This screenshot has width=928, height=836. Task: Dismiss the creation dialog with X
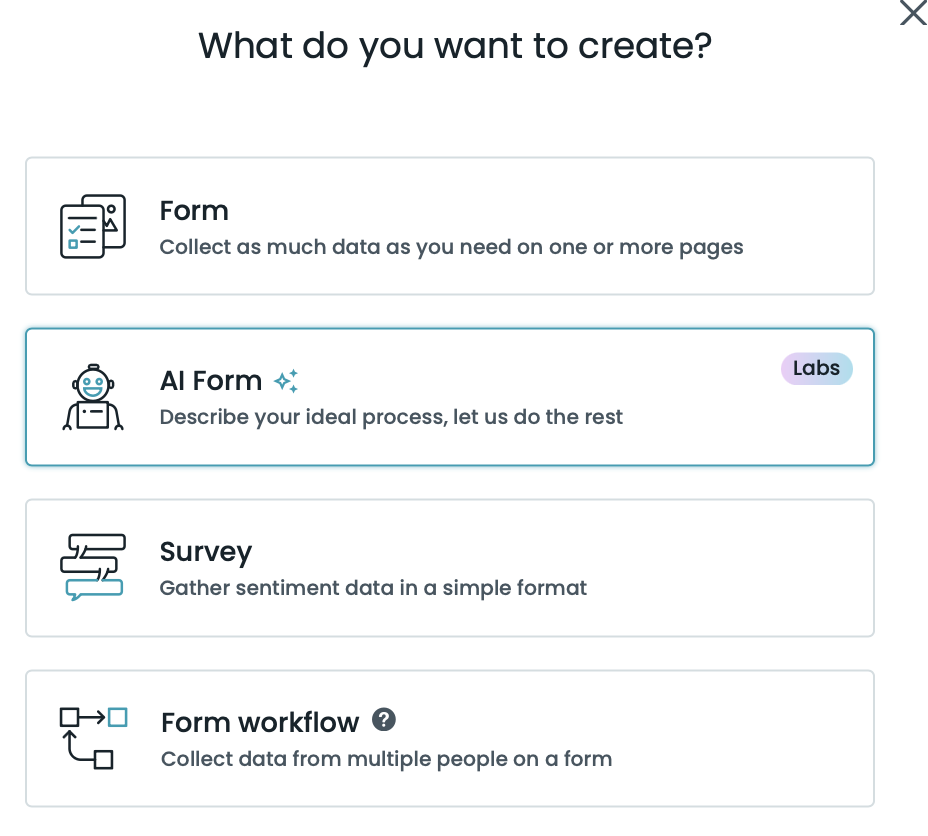pyautogui.click(x=912, y=14)
